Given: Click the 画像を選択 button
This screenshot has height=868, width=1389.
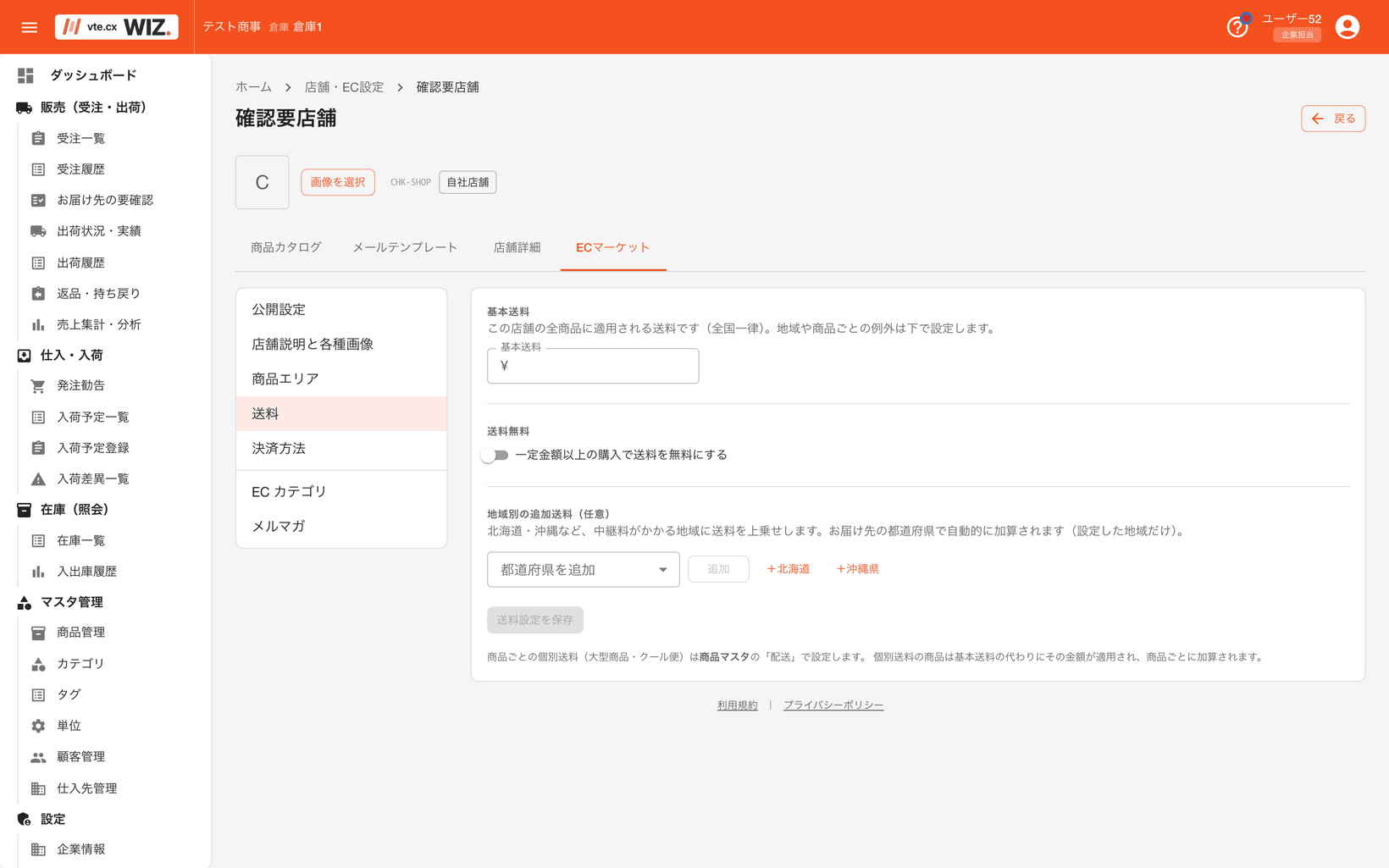Looking at the screenshot, I should tap(338, 182).
